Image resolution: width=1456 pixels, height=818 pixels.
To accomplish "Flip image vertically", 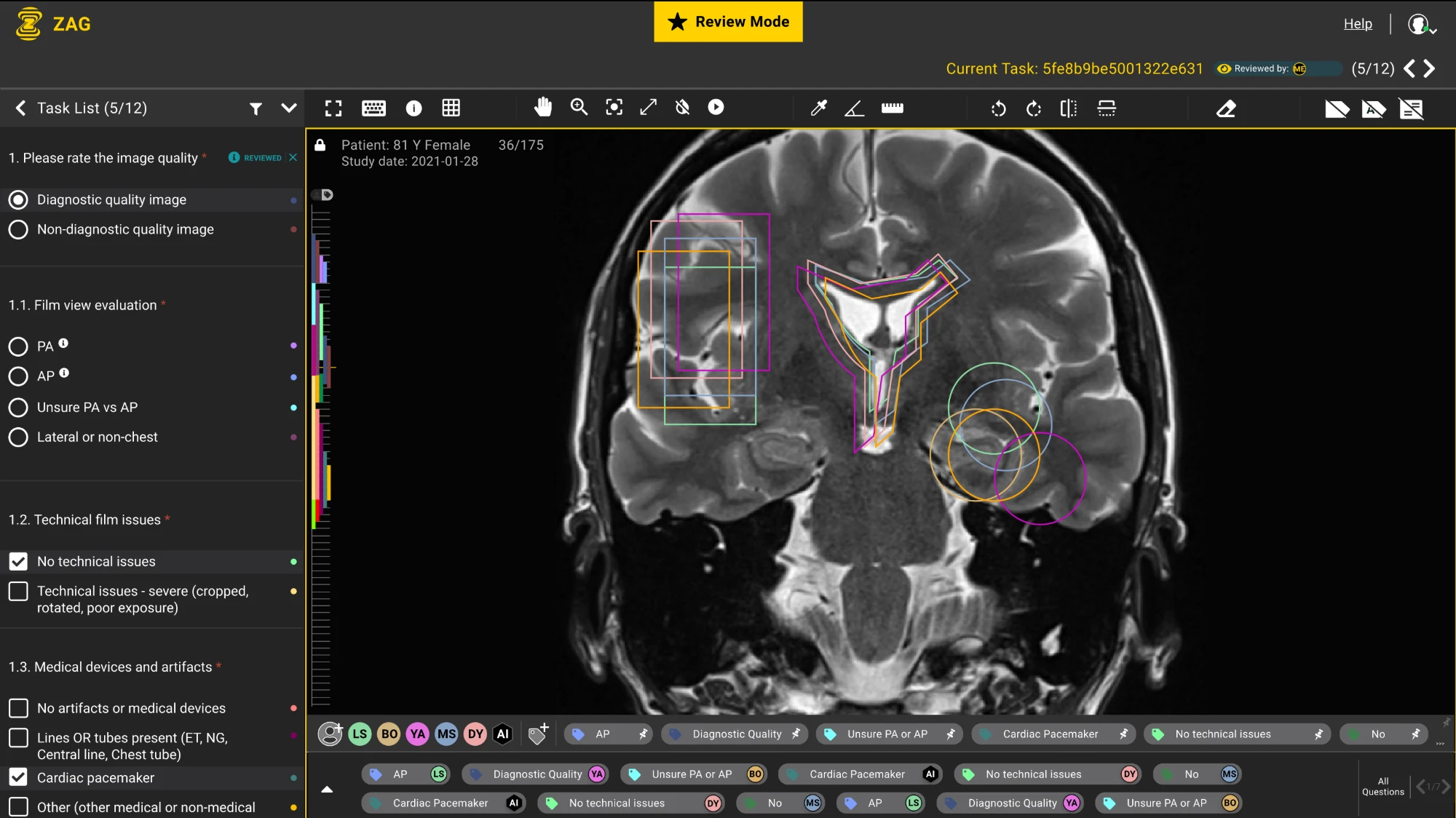I will (1107, 108).
